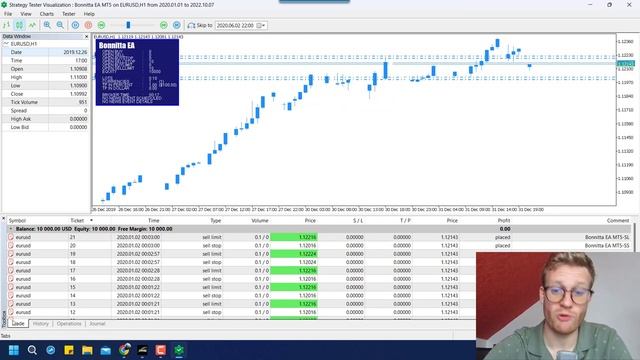Viewport: 640px width, 360px height.
Task: Sort orders by the Symbol column header
Action: coord(17,220)
